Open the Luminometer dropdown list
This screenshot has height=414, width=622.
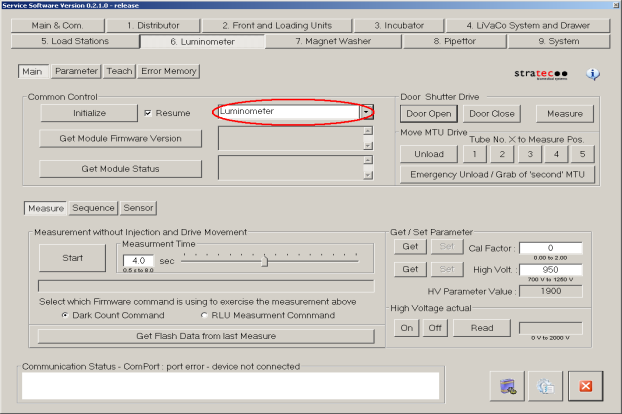(x=367, y=113)
